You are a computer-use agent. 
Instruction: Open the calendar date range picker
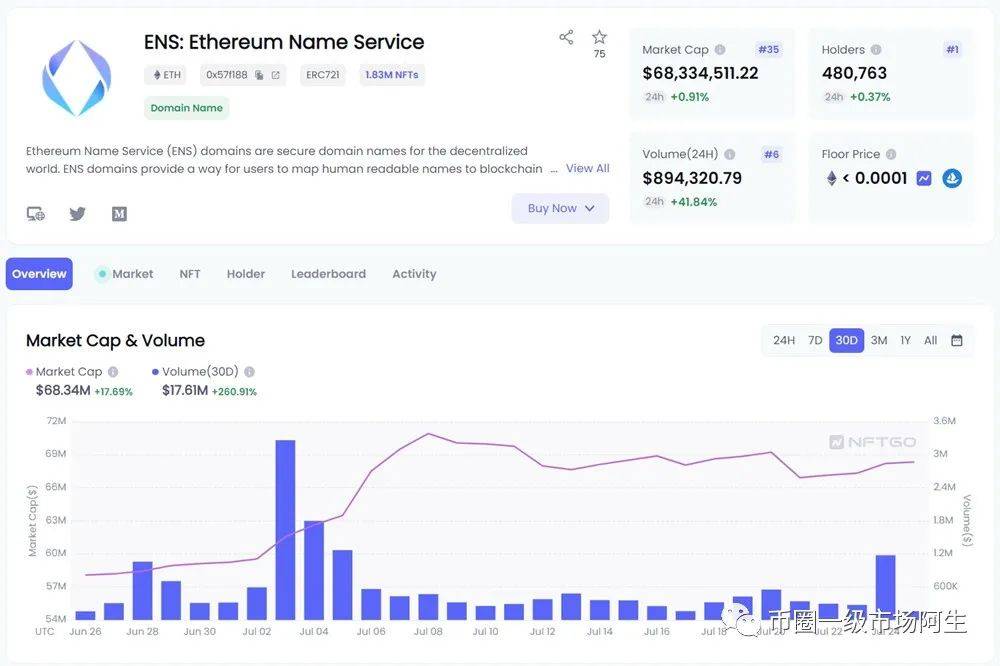click(957, 340)
